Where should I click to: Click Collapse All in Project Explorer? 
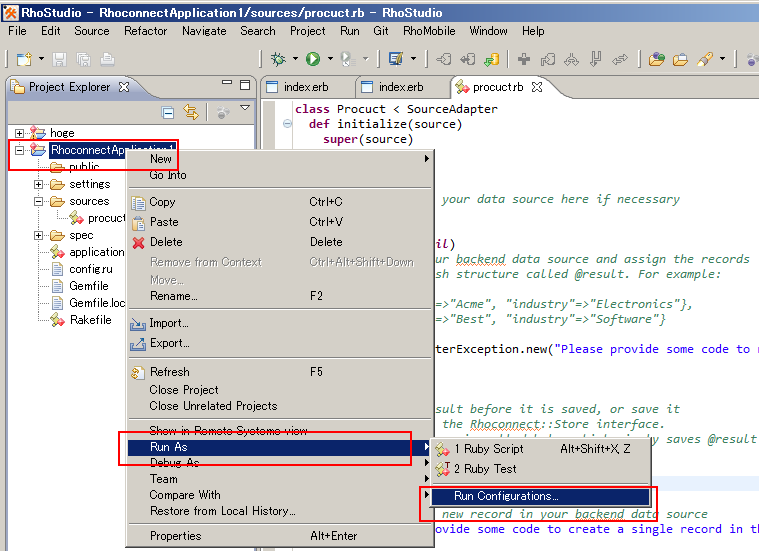point(168,113)
